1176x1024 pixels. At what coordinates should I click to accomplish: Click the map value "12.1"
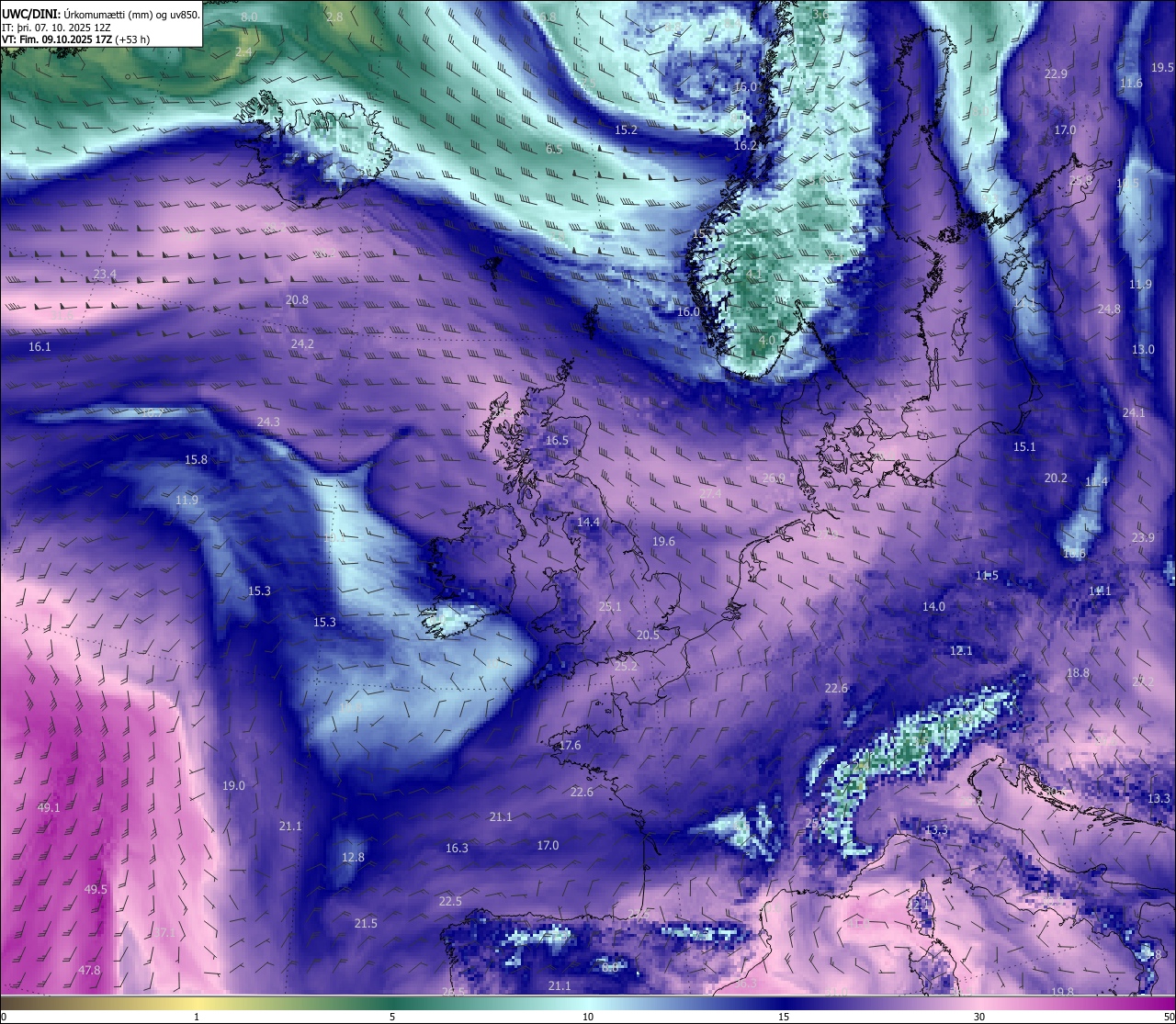coord(960,651)
